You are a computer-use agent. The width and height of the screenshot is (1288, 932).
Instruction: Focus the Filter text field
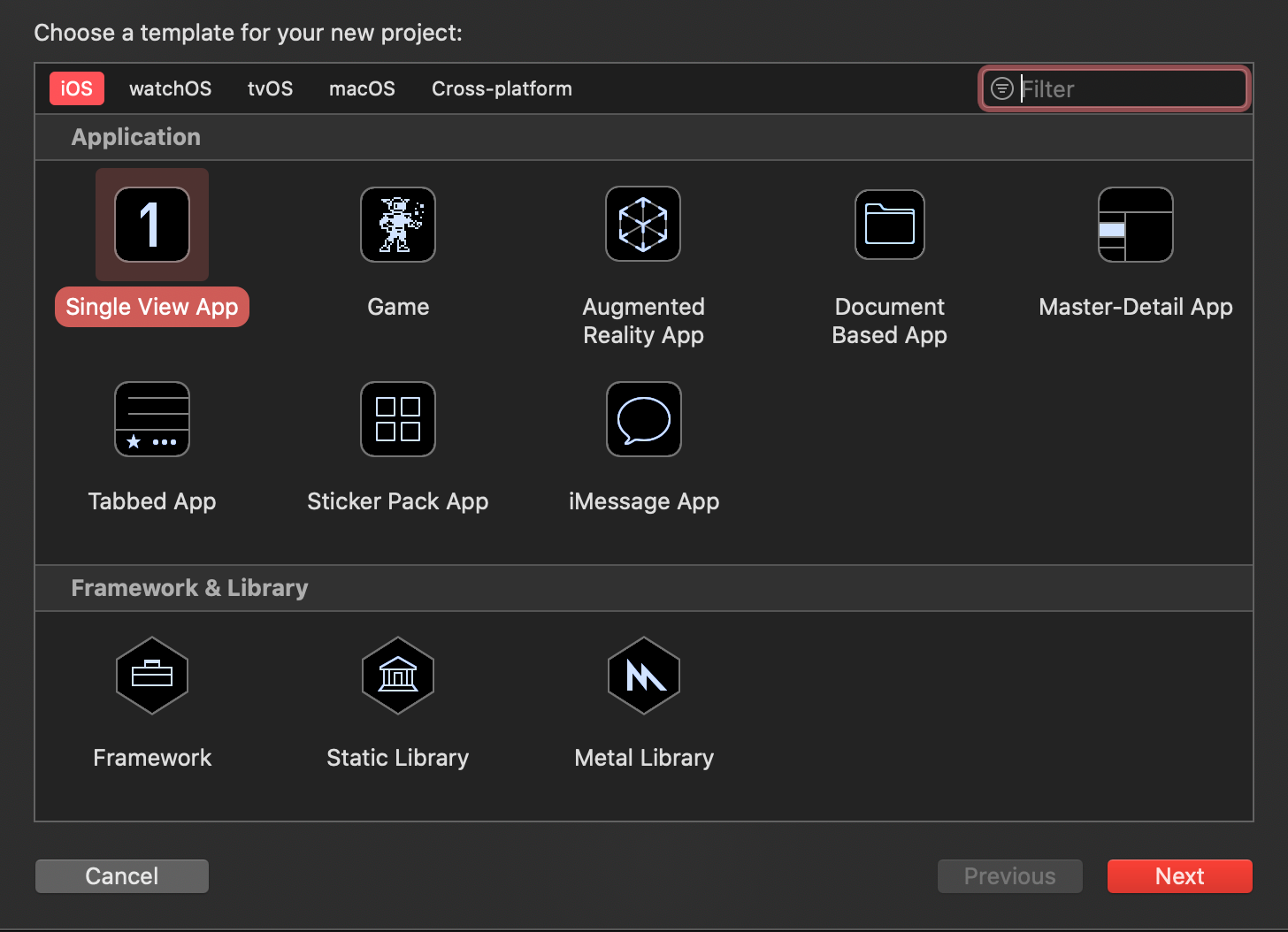[x=1115, y=88]
